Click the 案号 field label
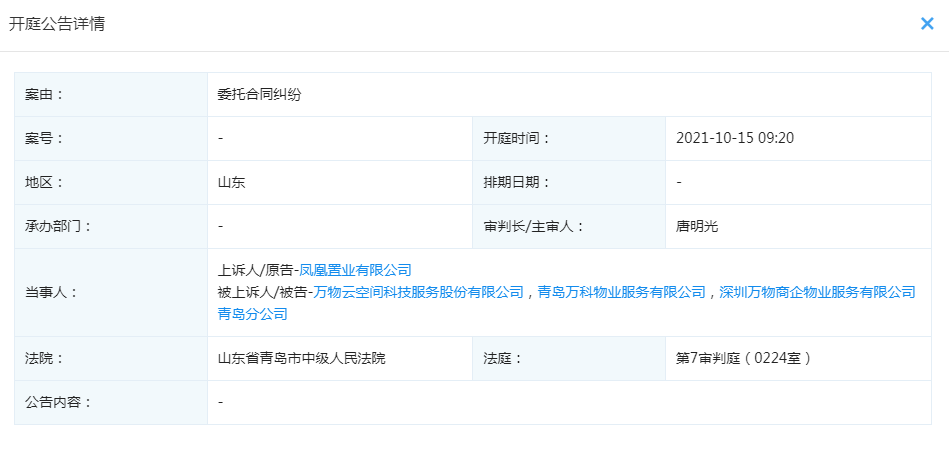 coord(44,138)
